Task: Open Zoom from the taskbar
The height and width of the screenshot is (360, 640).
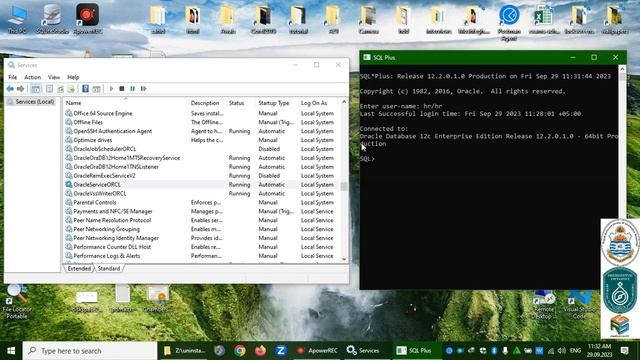Action: pos(280,351)
